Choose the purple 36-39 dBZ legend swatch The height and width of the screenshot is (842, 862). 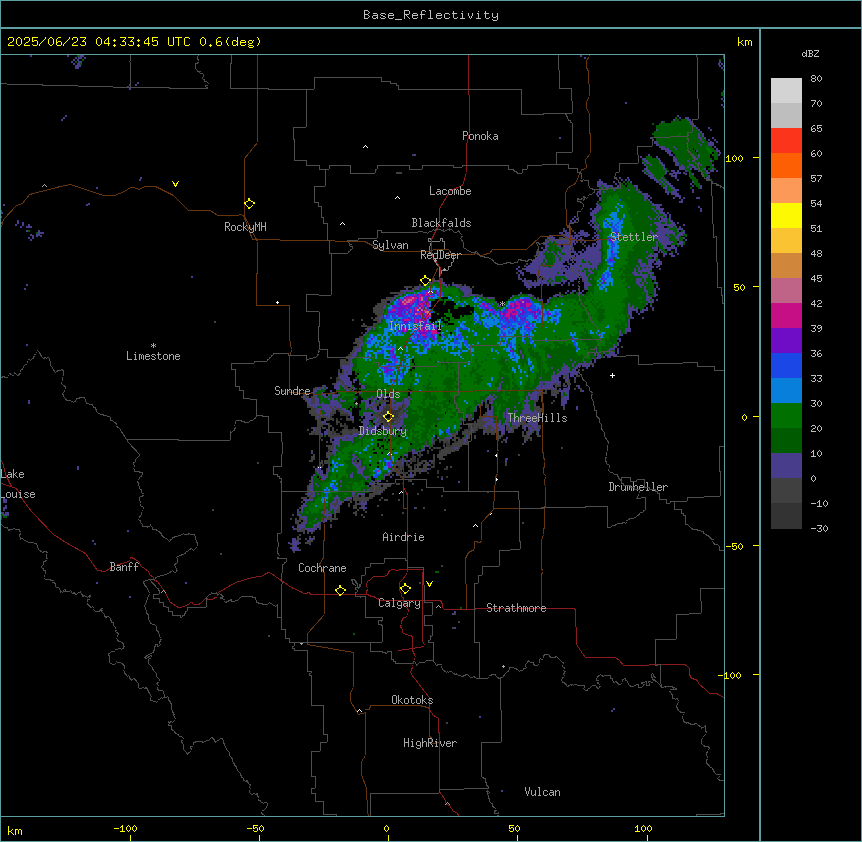(x=786, y=341)
